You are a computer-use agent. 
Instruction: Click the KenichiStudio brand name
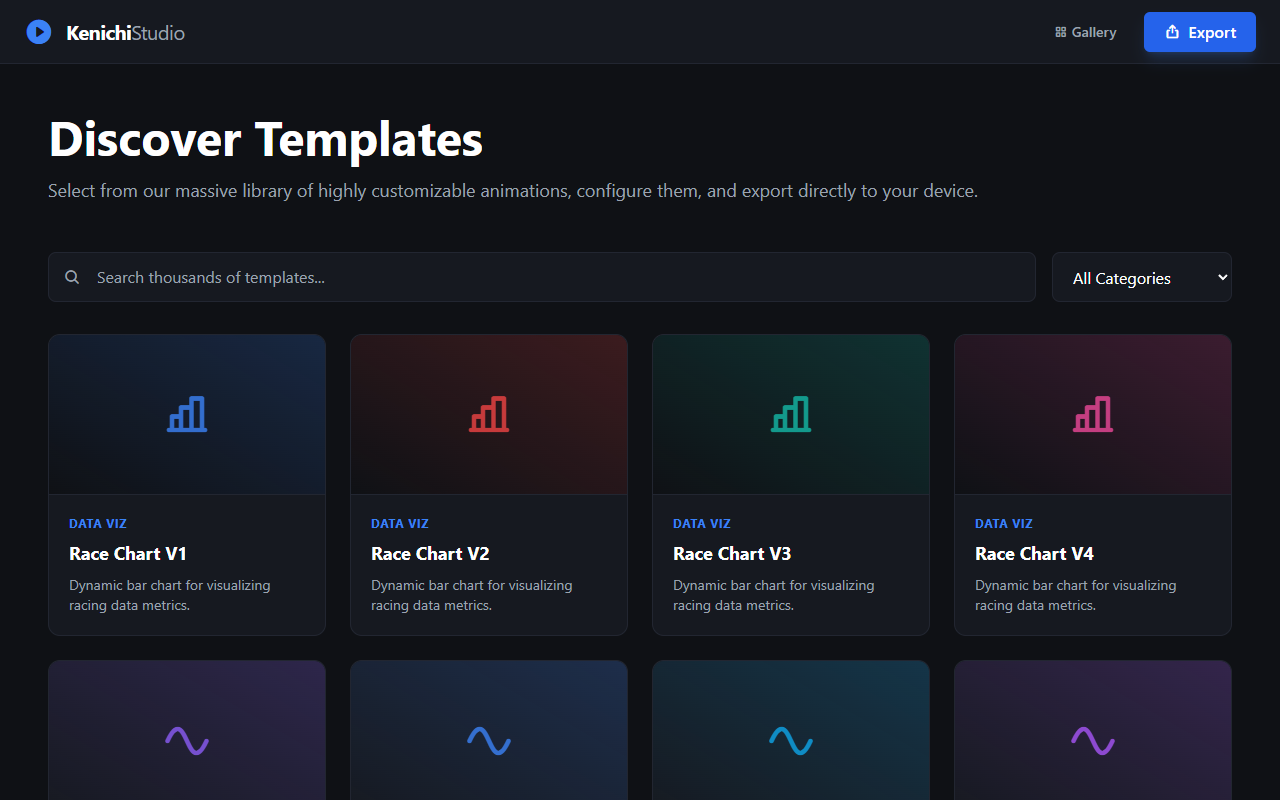(x=124, y=31)
